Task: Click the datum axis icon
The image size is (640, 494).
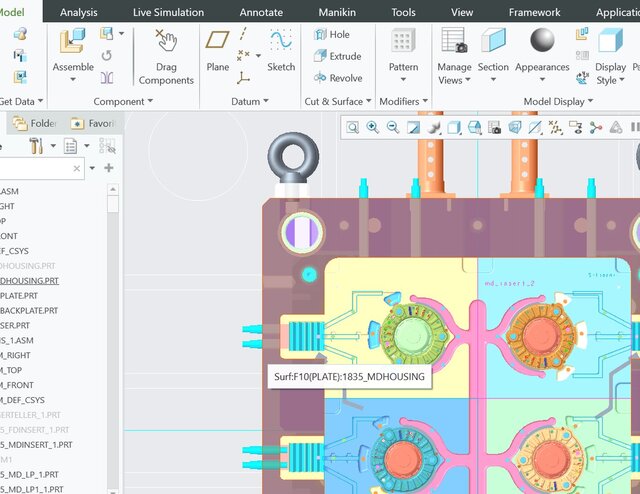Action: (x=243, y=33)
